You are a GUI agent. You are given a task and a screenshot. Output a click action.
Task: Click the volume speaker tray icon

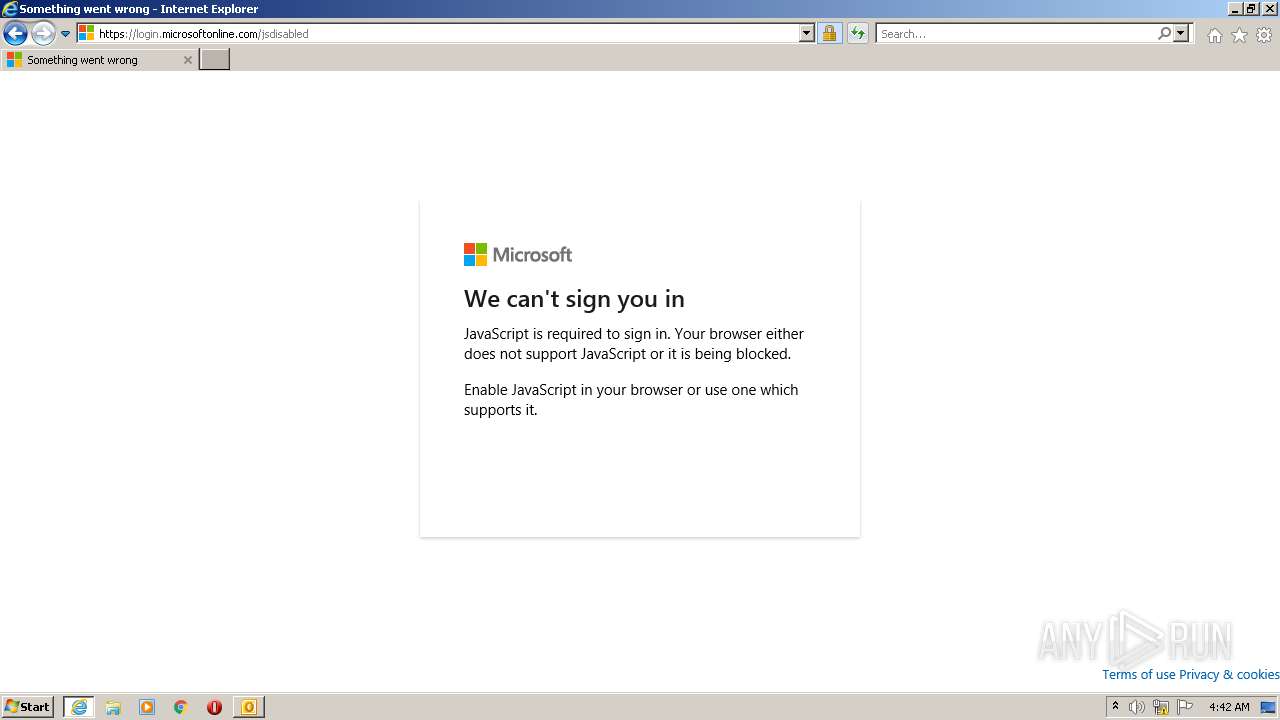(x=1136, y=707)
